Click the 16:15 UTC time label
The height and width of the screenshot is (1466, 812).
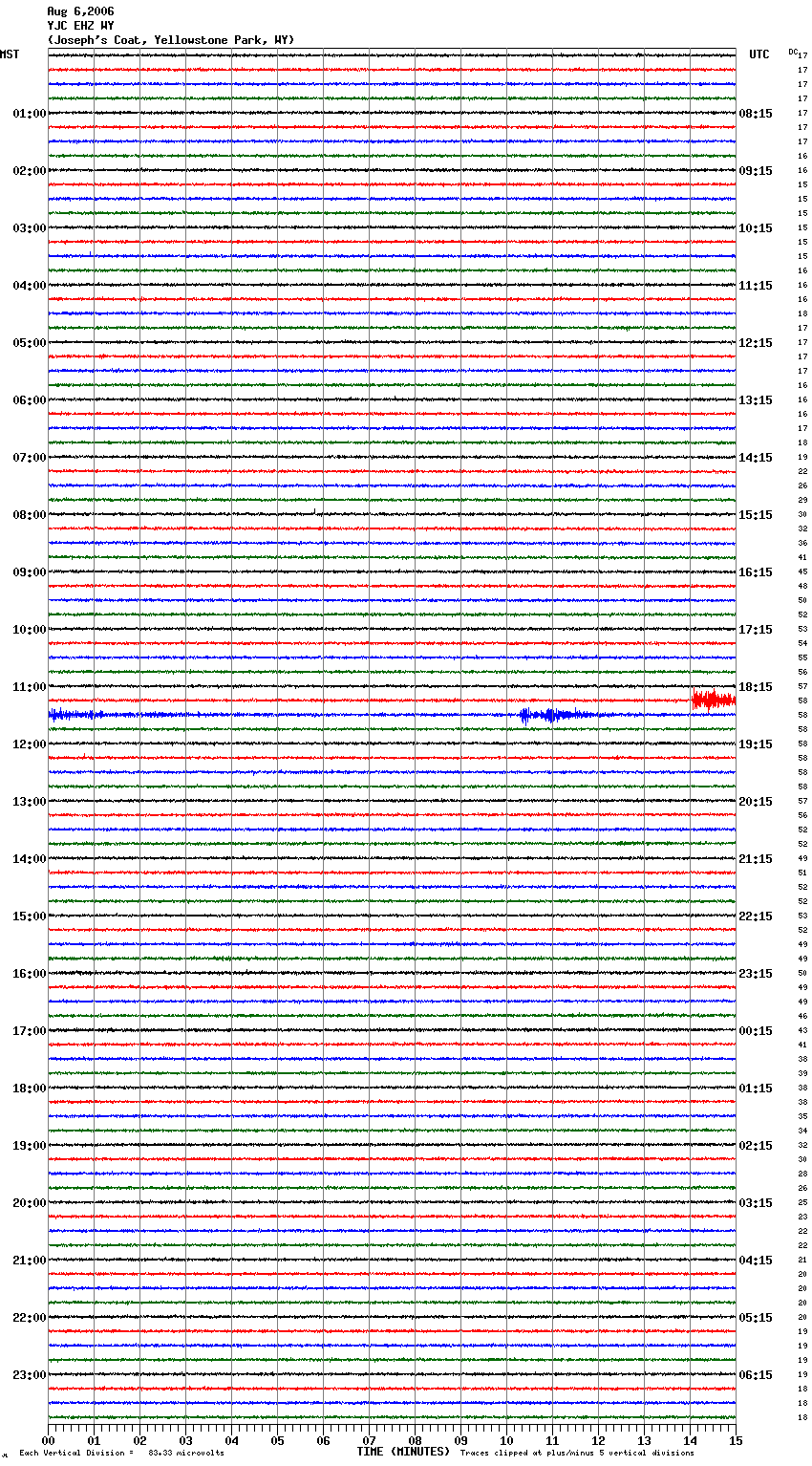[756, 572]
